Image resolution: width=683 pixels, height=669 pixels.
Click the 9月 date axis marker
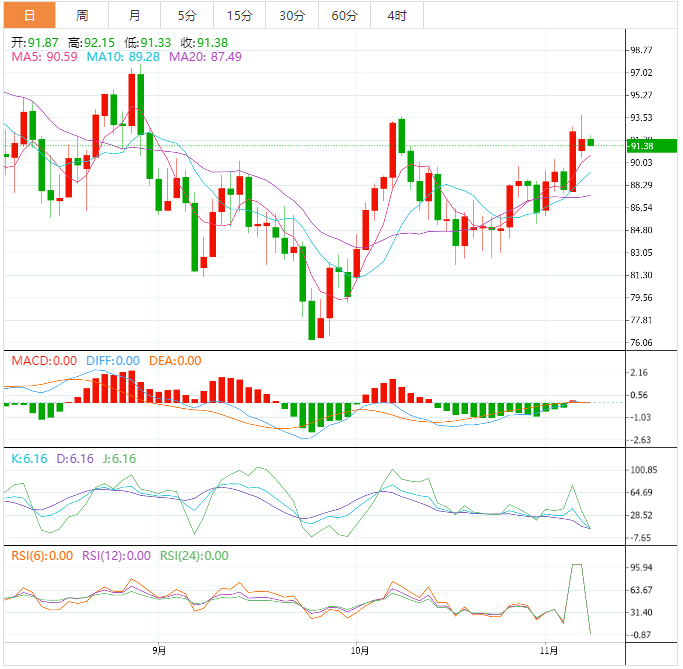coord(160,651)
